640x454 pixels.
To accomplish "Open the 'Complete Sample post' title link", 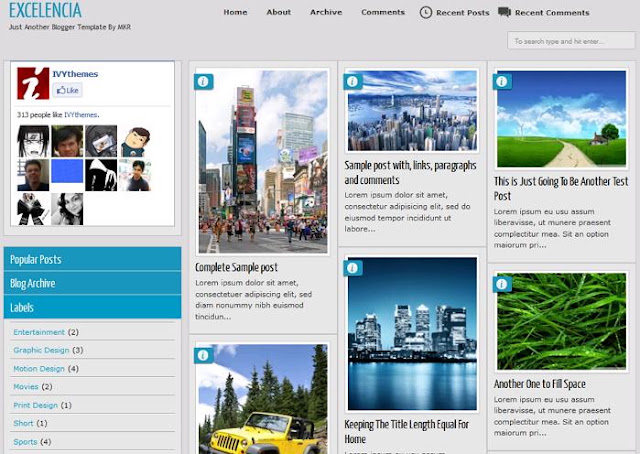I will coord(236,267).
